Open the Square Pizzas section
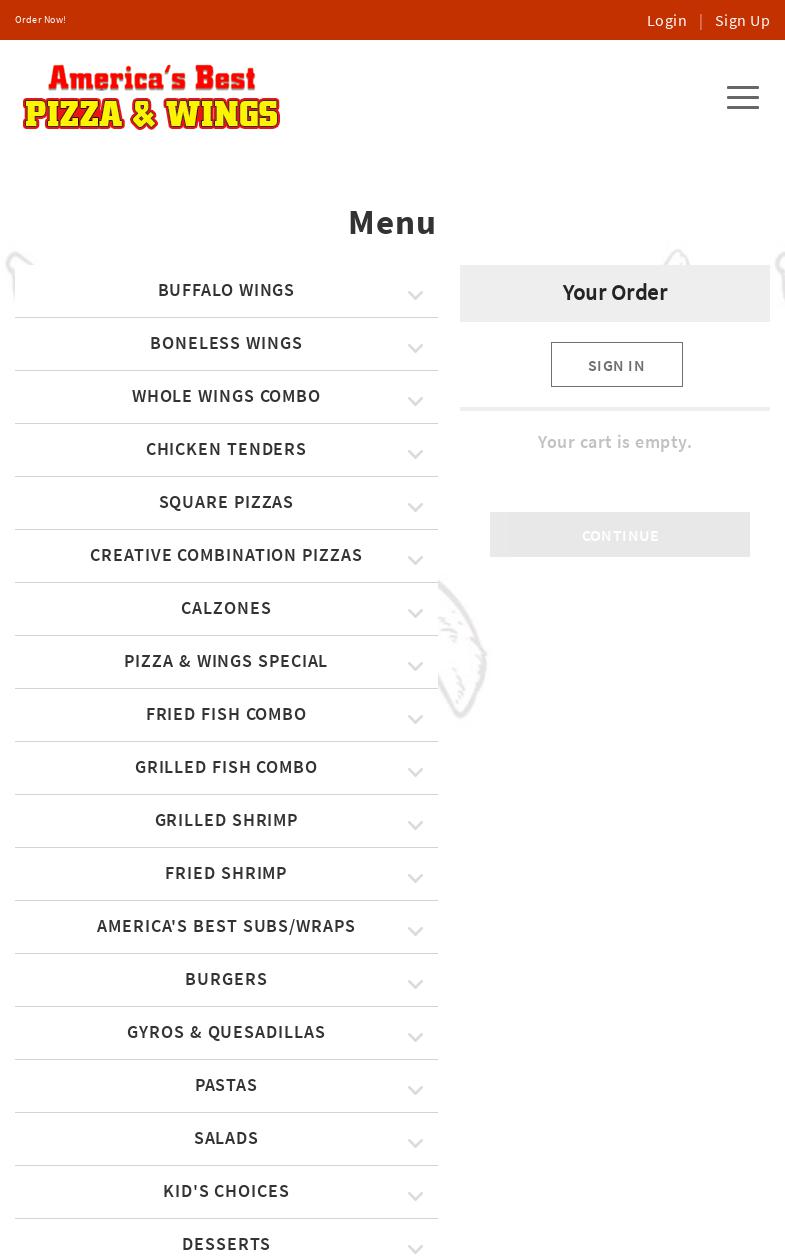The image size is (785, 1256). pos(226,502)
